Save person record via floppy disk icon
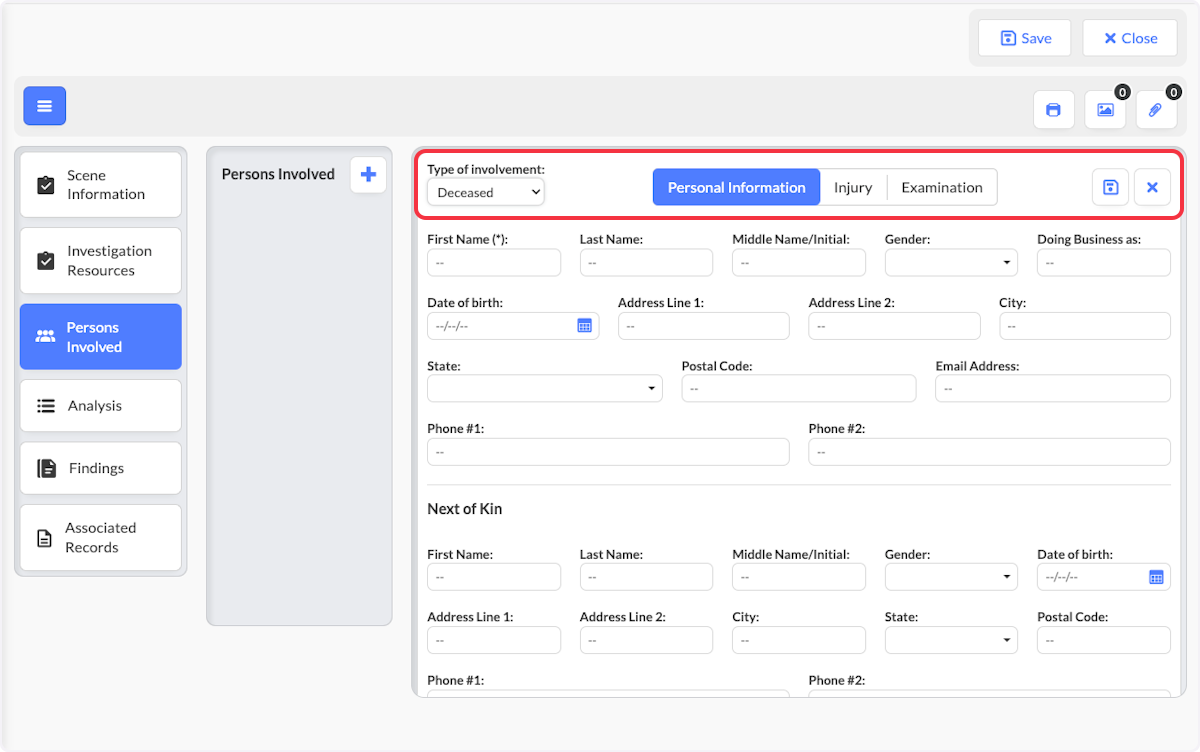This screenshot has width=1200, height=752. 1110,187
